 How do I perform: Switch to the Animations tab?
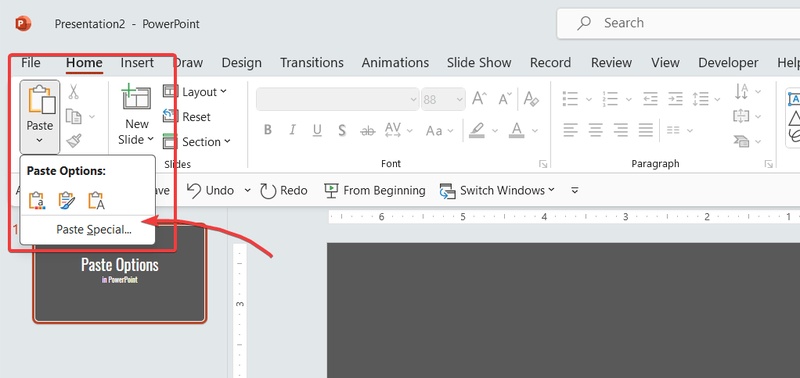395,63
